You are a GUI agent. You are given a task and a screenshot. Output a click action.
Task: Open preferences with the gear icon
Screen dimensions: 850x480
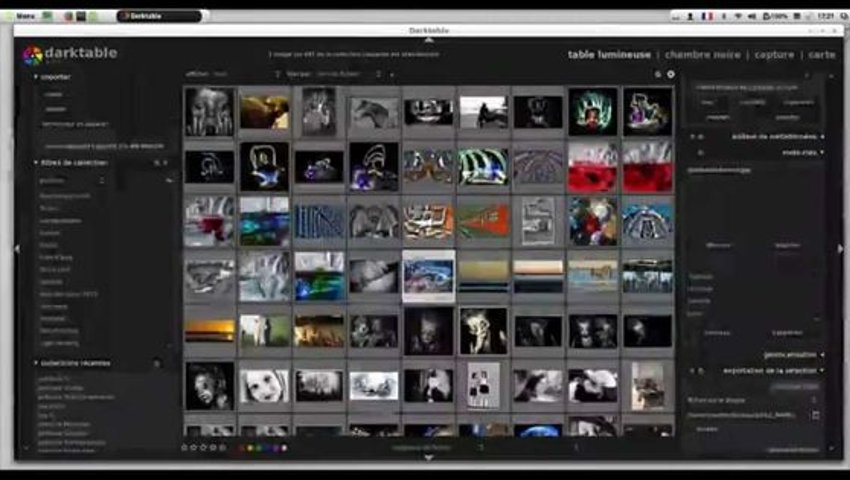[671, 74]
